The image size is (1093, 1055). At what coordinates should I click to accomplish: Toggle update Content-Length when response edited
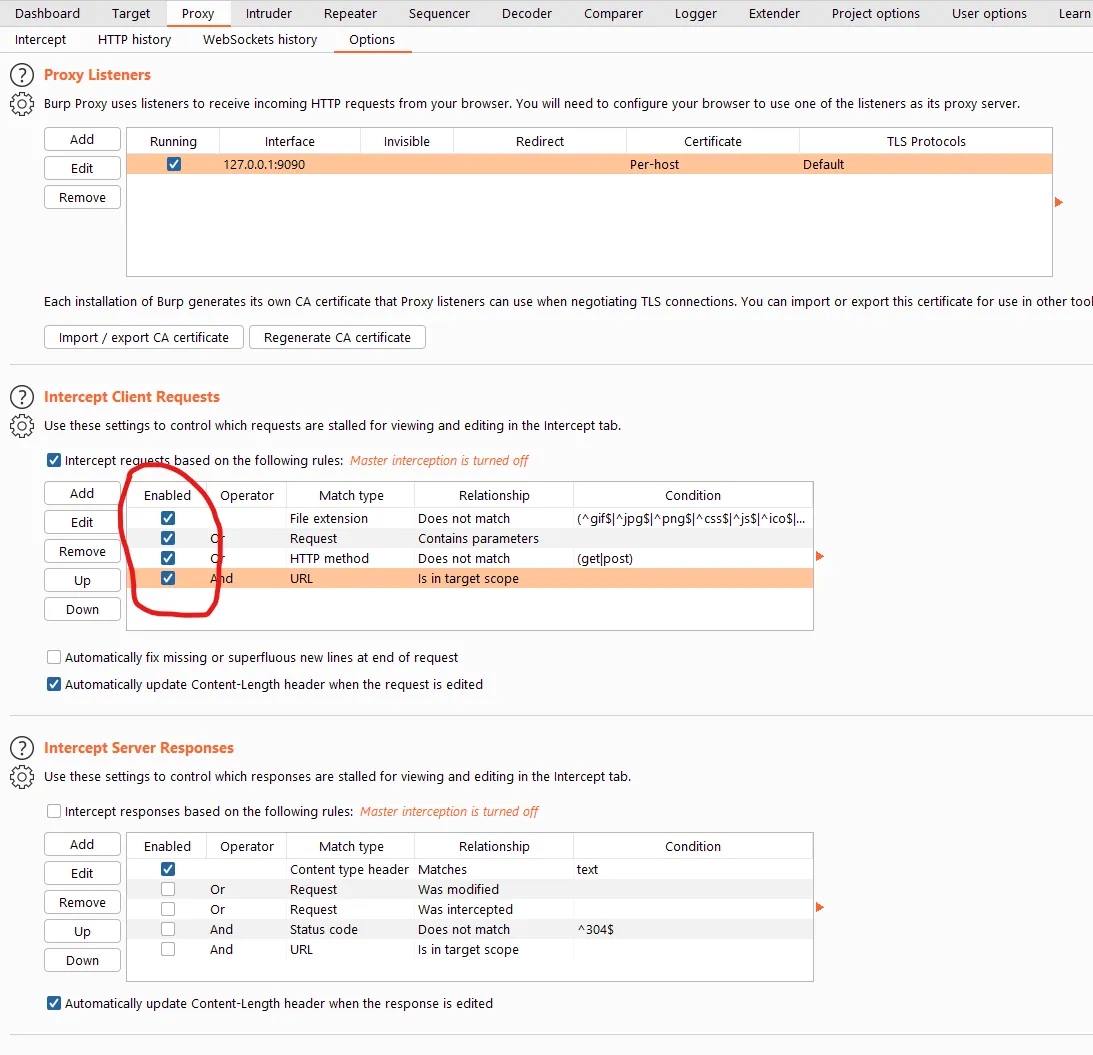coord(54,1003)
